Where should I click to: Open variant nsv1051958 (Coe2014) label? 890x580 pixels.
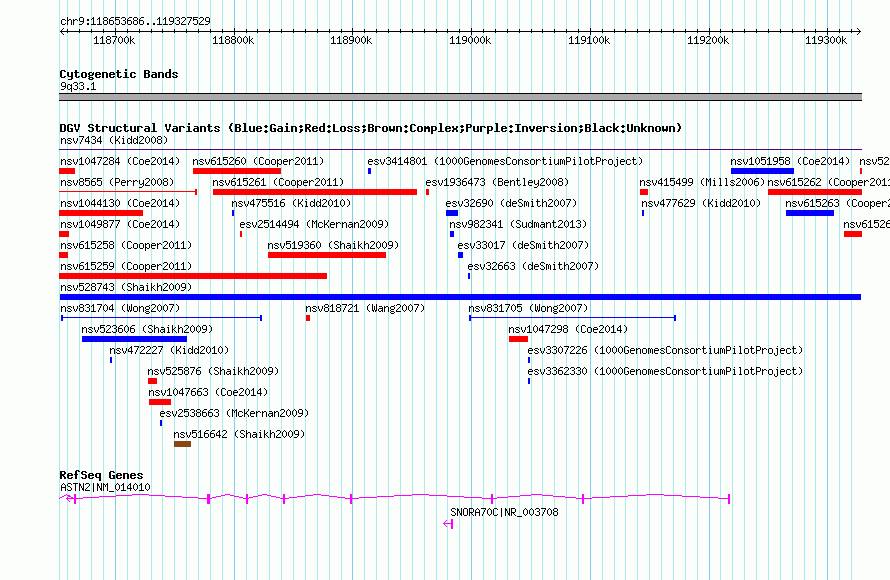point(790,161)
